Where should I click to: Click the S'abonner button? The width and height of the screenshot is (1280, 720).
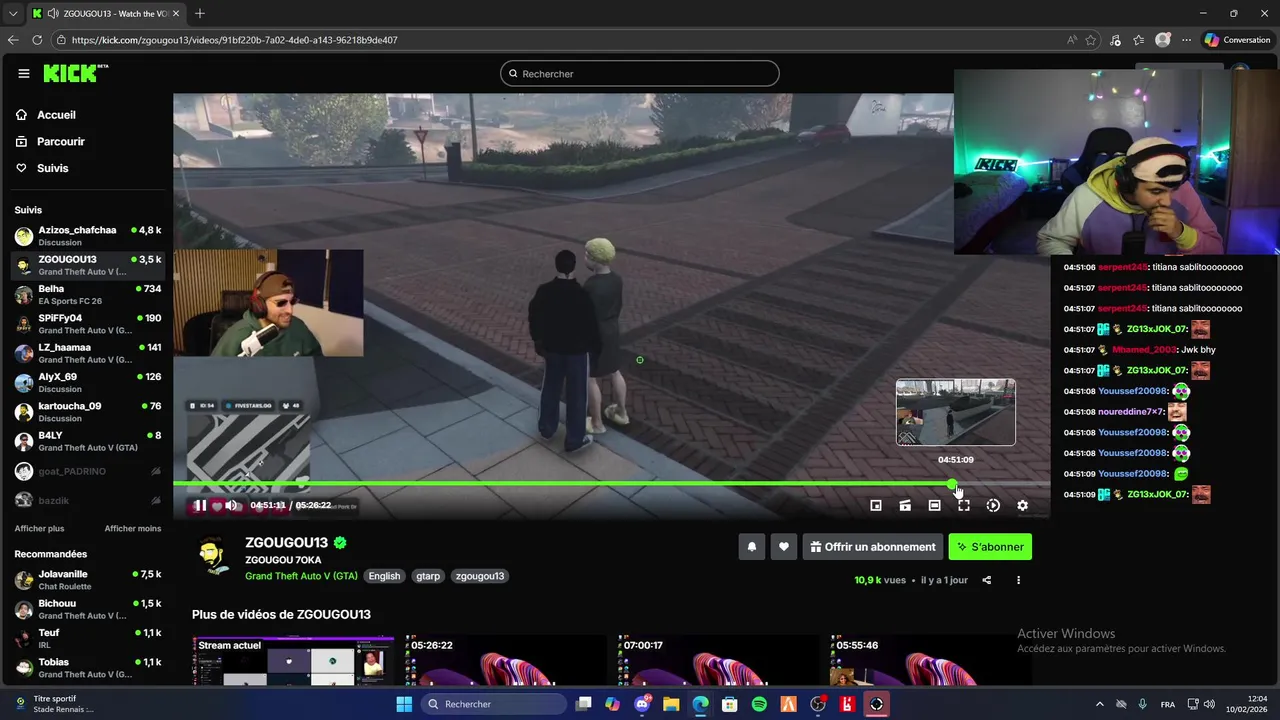pos(990,547)
